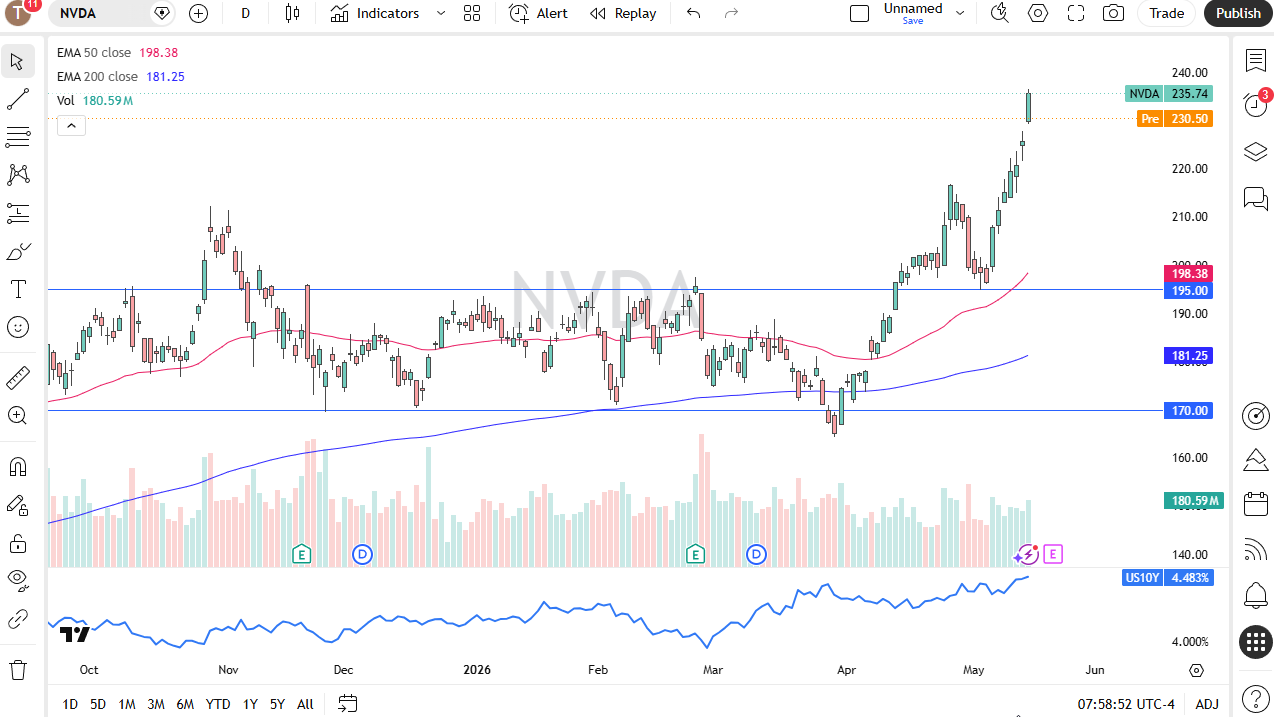
Task: Open the forecasting and measurement tools
Action: [17, 213]
